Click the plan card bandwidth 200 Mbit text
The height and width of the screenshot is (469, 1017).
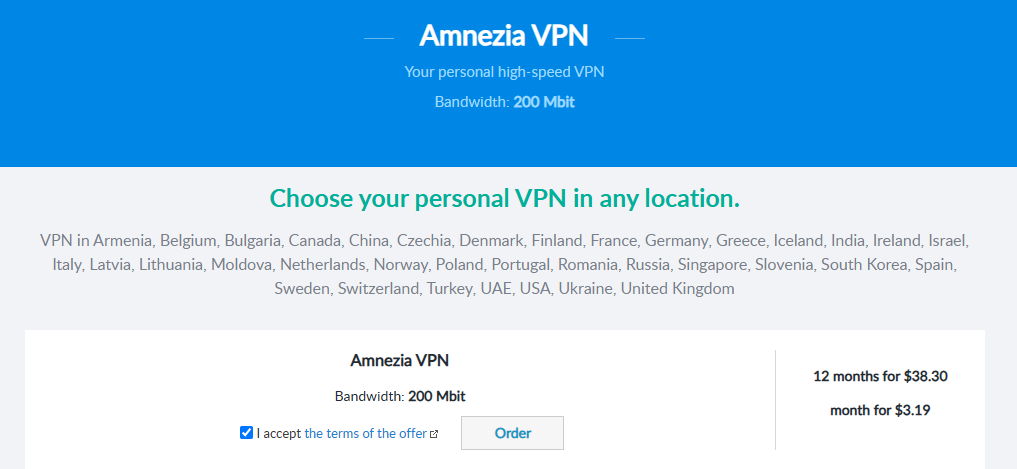pyautogui.click(x=436, y=396)
